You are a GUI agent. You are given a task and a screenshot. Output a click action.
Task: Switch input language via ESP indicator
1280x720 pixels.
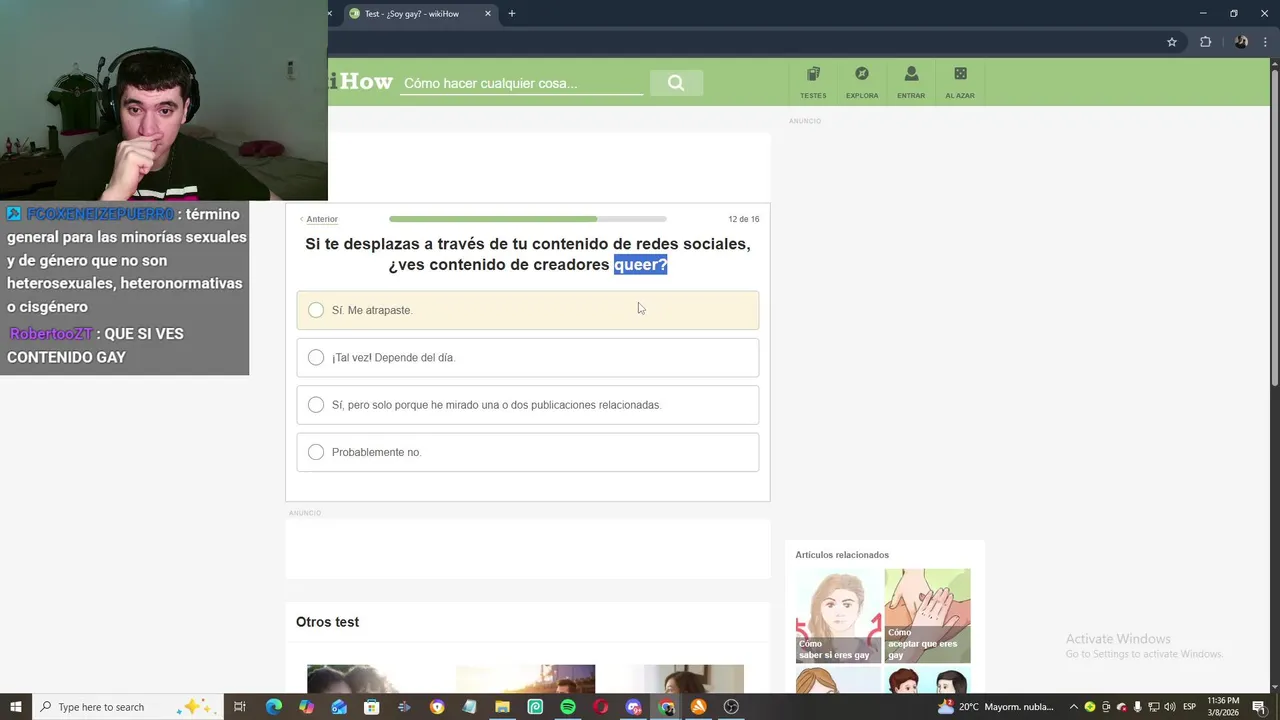[1190, 707]
